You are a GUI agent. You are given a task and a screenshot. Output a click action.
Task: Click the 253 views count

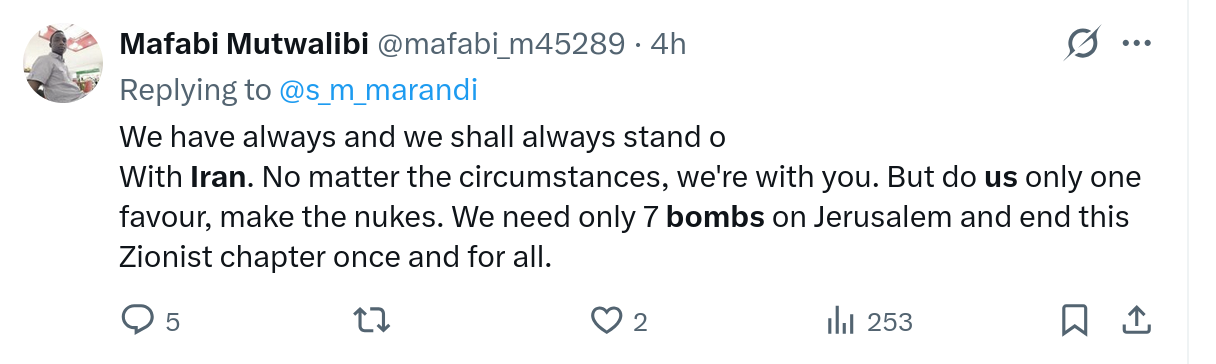pos(890,322)
